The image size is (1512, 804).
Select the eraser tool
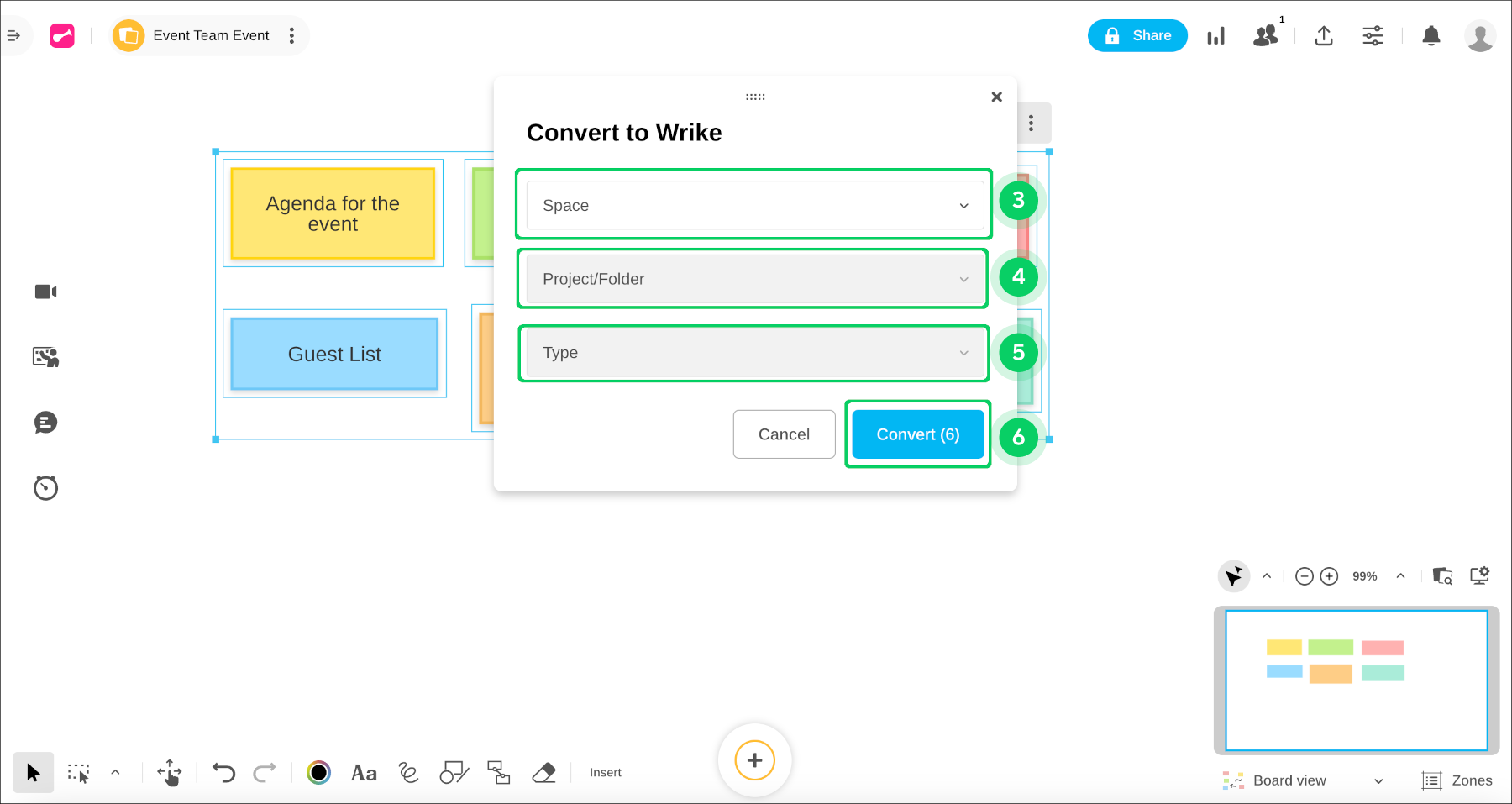tap(544, 773)
